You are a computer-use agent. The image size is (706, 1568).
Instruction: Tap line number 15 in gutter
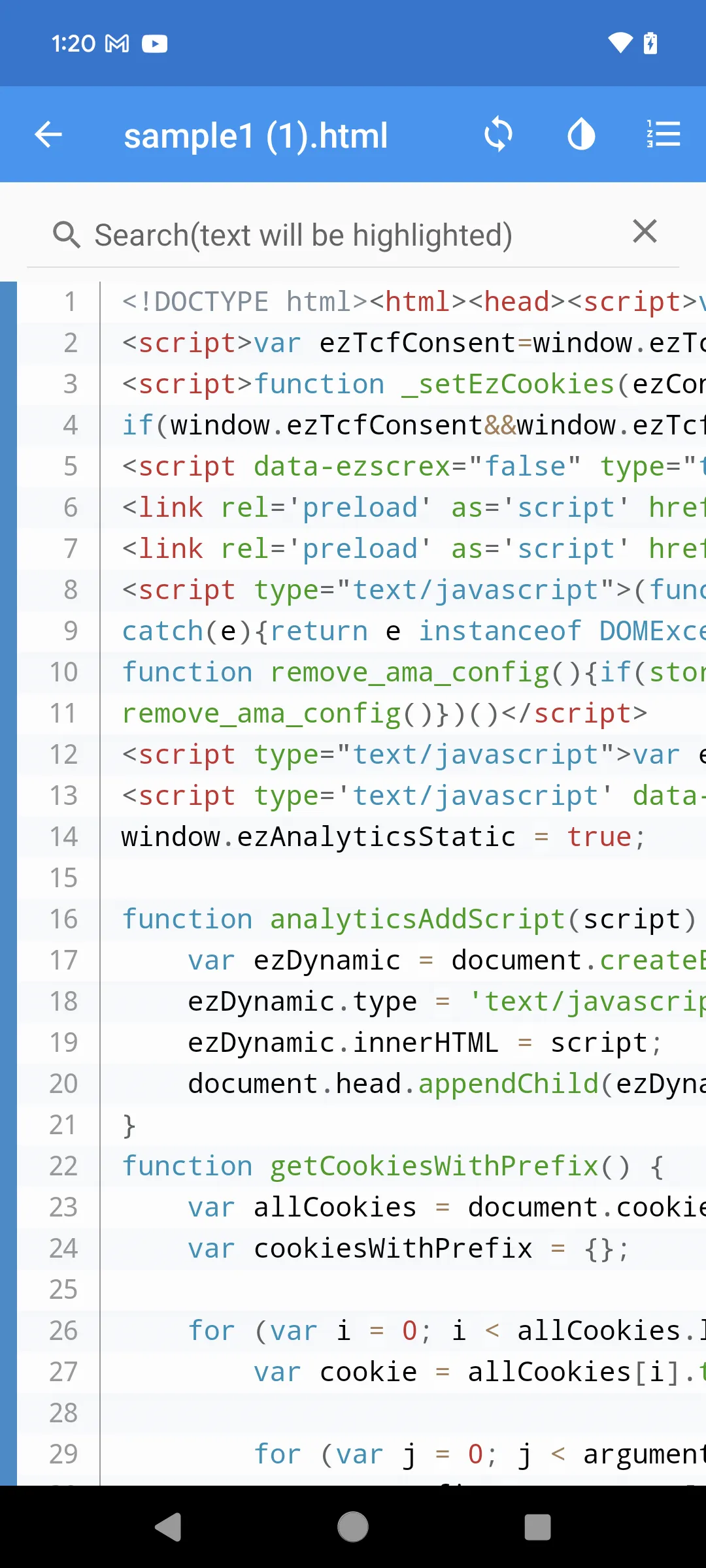pos(63,878)
